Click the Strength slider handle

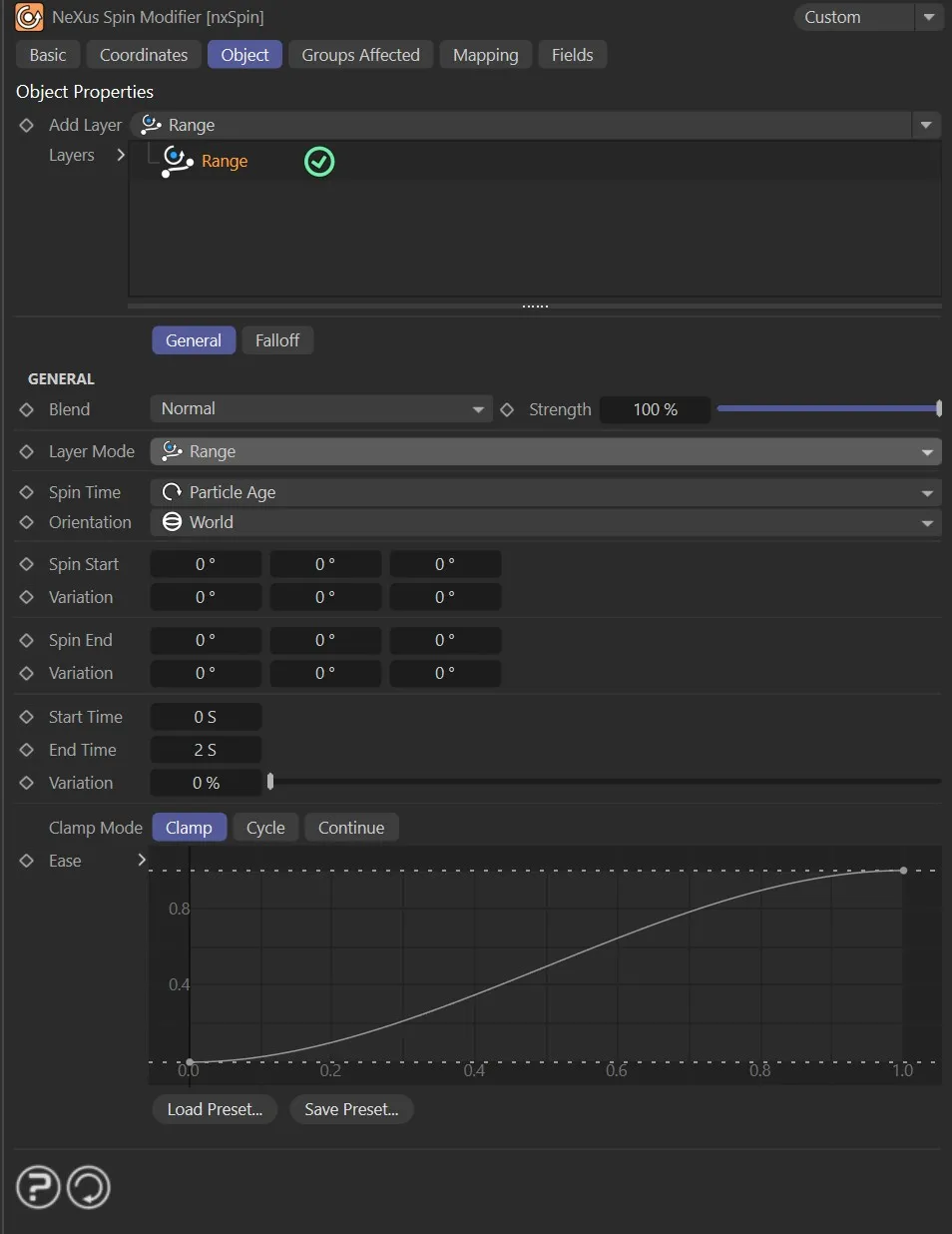click(x=937, y=408)
